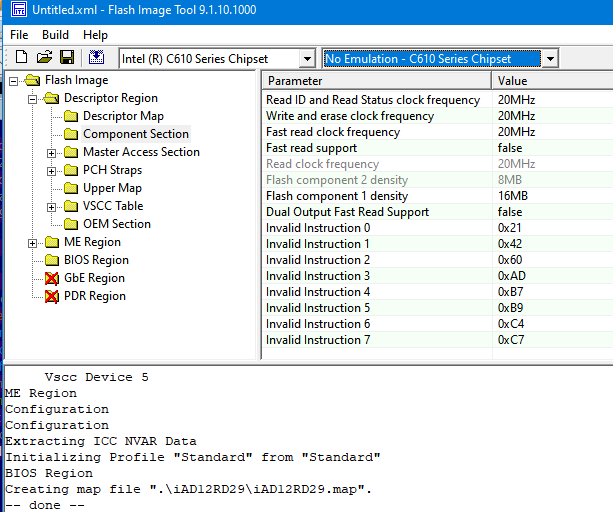Click the New file toolbar icon
The width and height of the screenshot is (613, 512).
pyautogui.click(x=22, y=58)
